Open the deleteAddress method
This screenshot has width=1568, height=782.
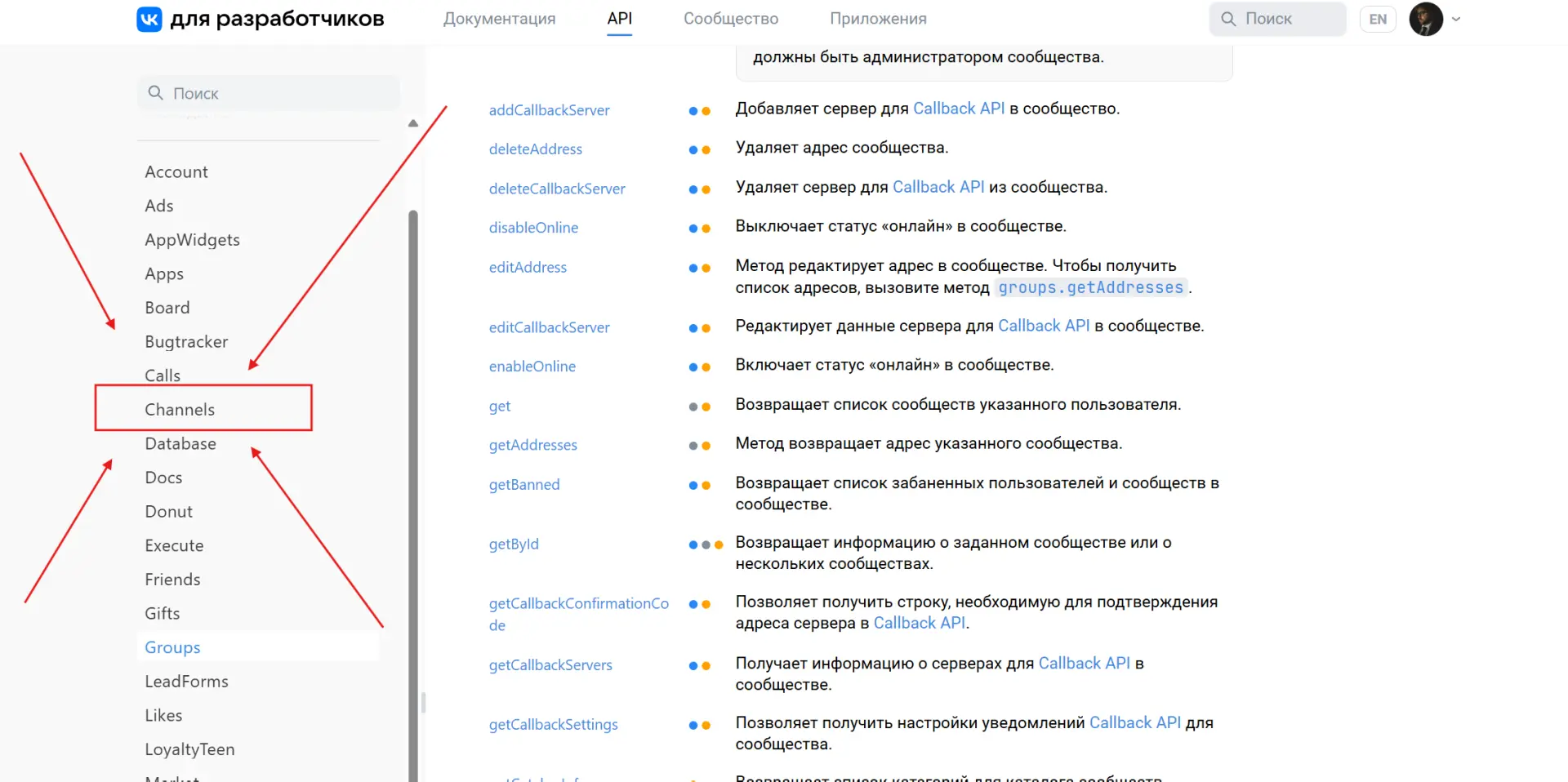(x=536, y=149)
